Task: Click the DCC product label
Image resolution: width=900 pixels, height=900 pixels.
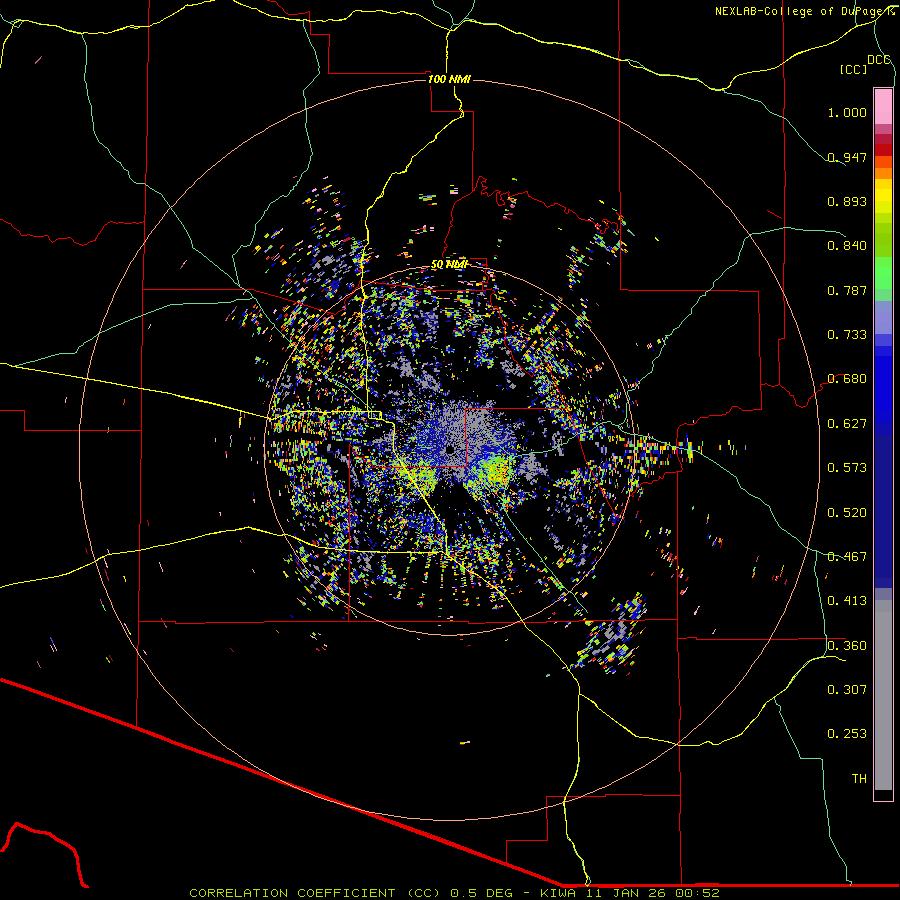Action: pos(878,60)
